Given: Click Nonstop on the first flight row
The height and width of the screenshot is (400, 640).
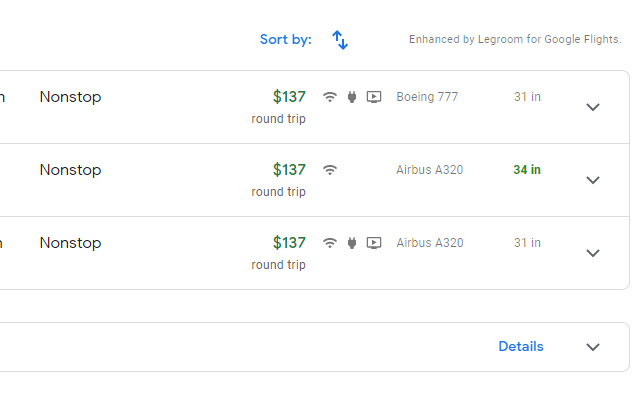Looking at the screenshot, I should click(x=70, y=97).
